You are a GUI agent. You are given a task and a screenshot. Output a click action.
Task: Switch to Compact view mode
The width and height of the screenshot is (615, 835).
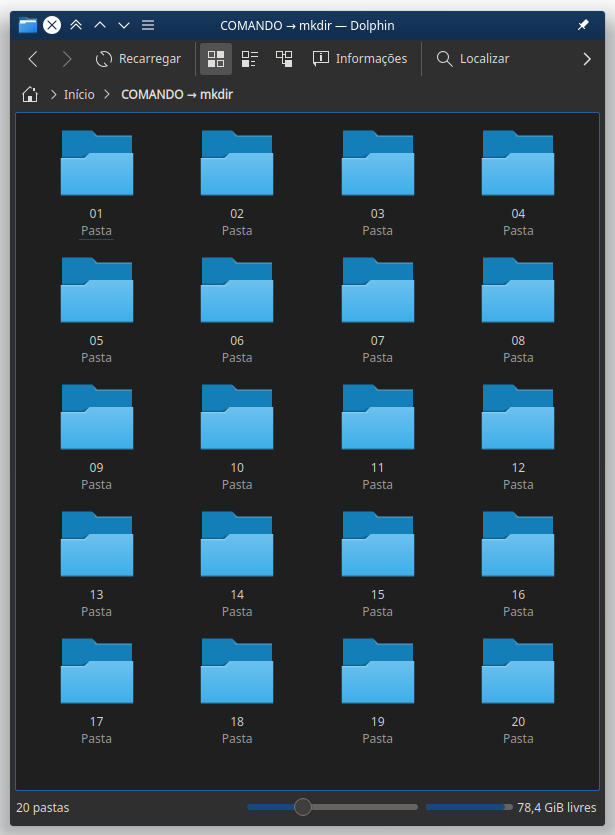click(250, 59)
